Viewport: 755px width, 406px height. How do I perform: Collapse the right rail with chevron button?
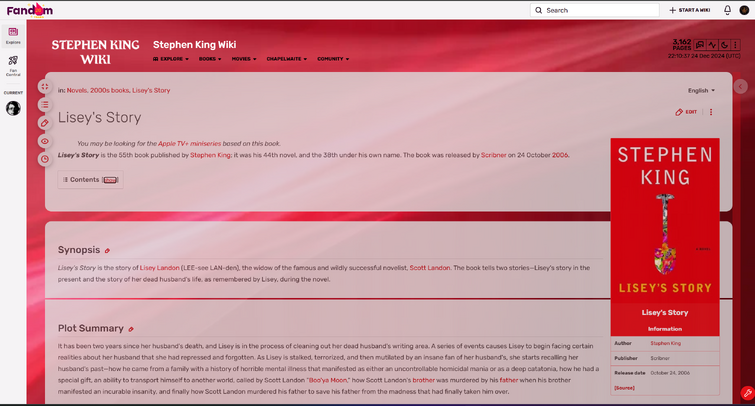(x=741, y=87)
